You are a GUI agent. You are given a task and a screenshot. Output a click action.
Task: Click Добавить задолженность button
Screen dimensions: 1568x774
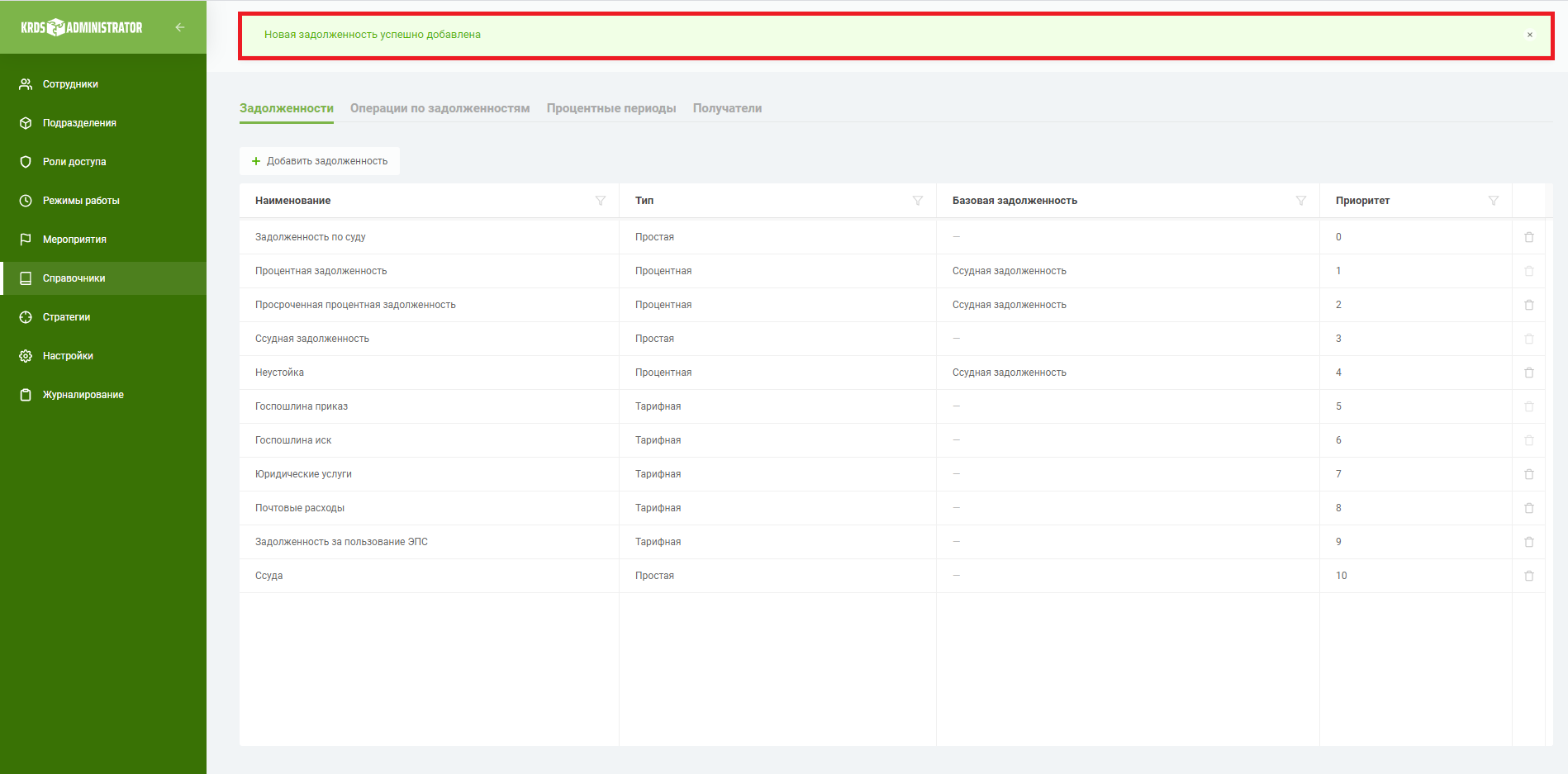pyautogui.click(x=320, y=161)
